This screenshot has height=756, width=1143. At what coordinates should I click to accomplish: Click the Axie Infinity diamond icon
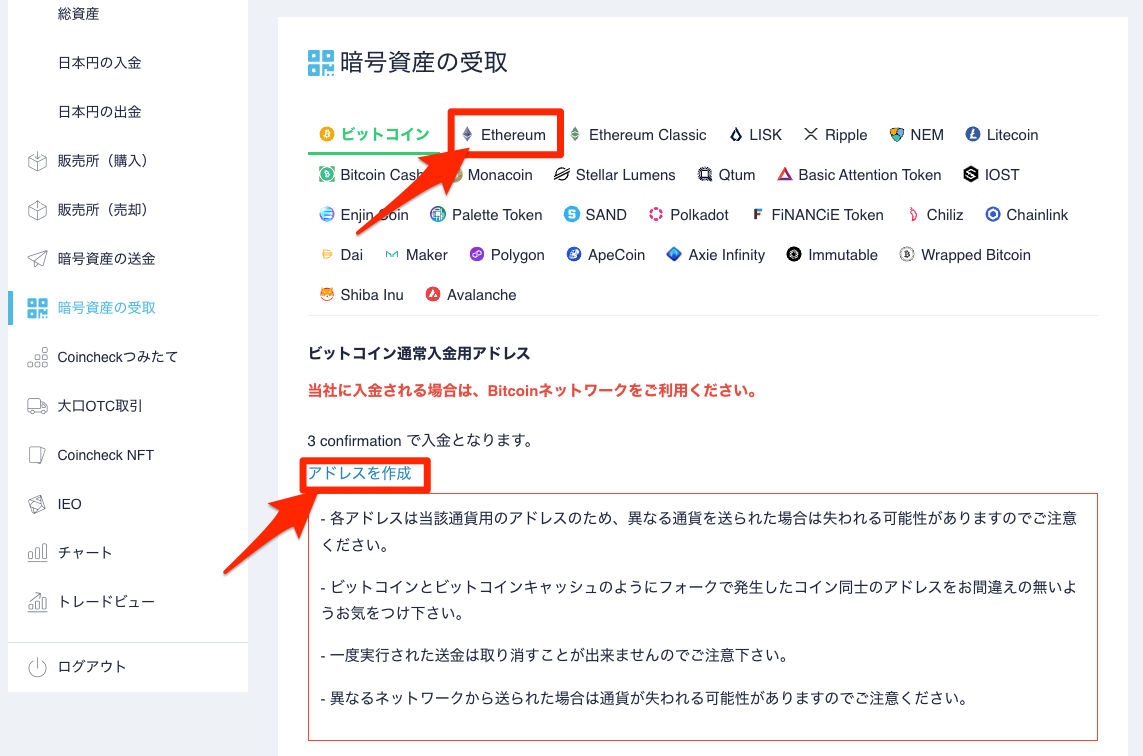point(674,254)
